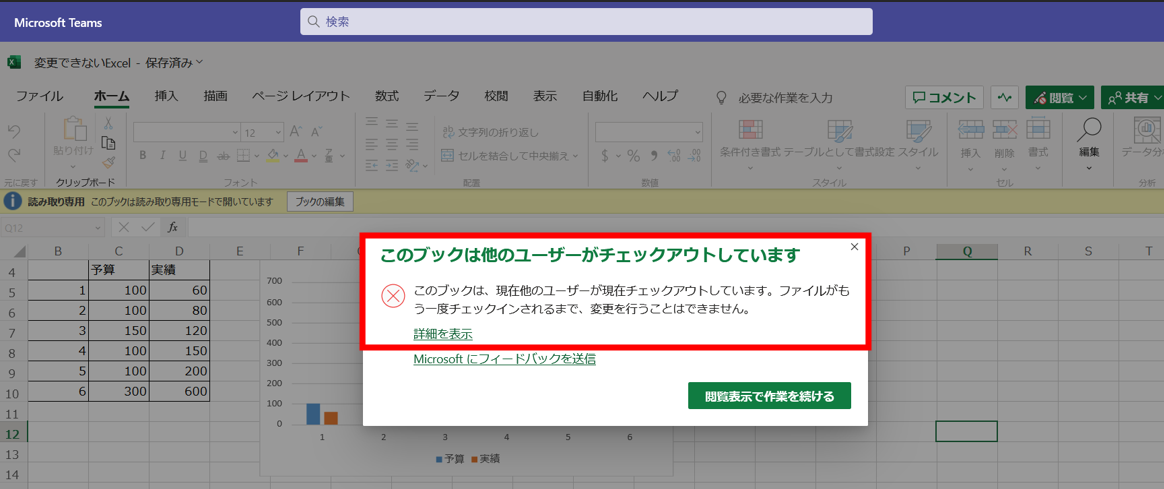The image size is (1164, 489).
Task: Click the Undo arrow icon
Action: [x=14, y=131]
